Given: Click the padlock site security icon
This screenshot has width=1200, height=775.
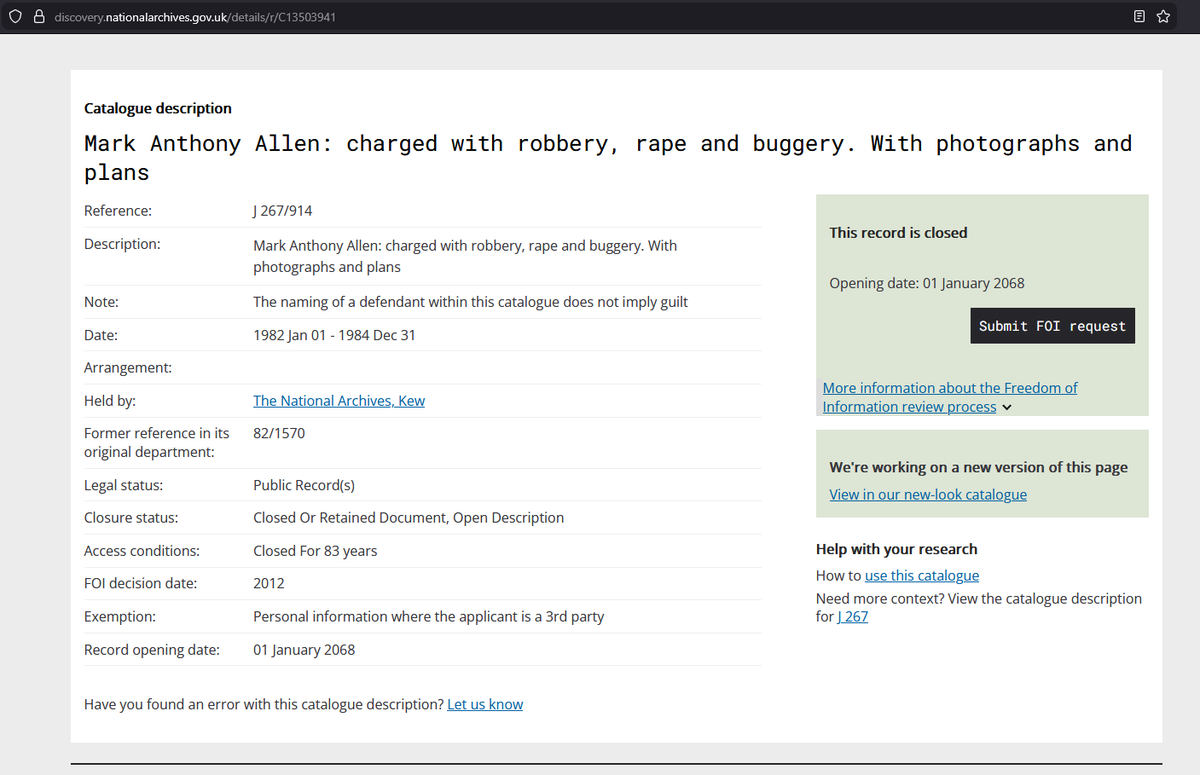Looking at the screenshot, I should point(40,17).
